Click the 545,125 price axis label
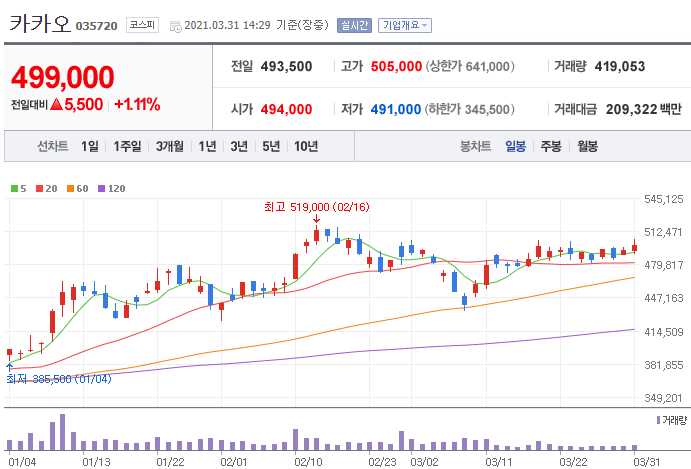This screenshot has width=691, height=469. click(664, 199)
